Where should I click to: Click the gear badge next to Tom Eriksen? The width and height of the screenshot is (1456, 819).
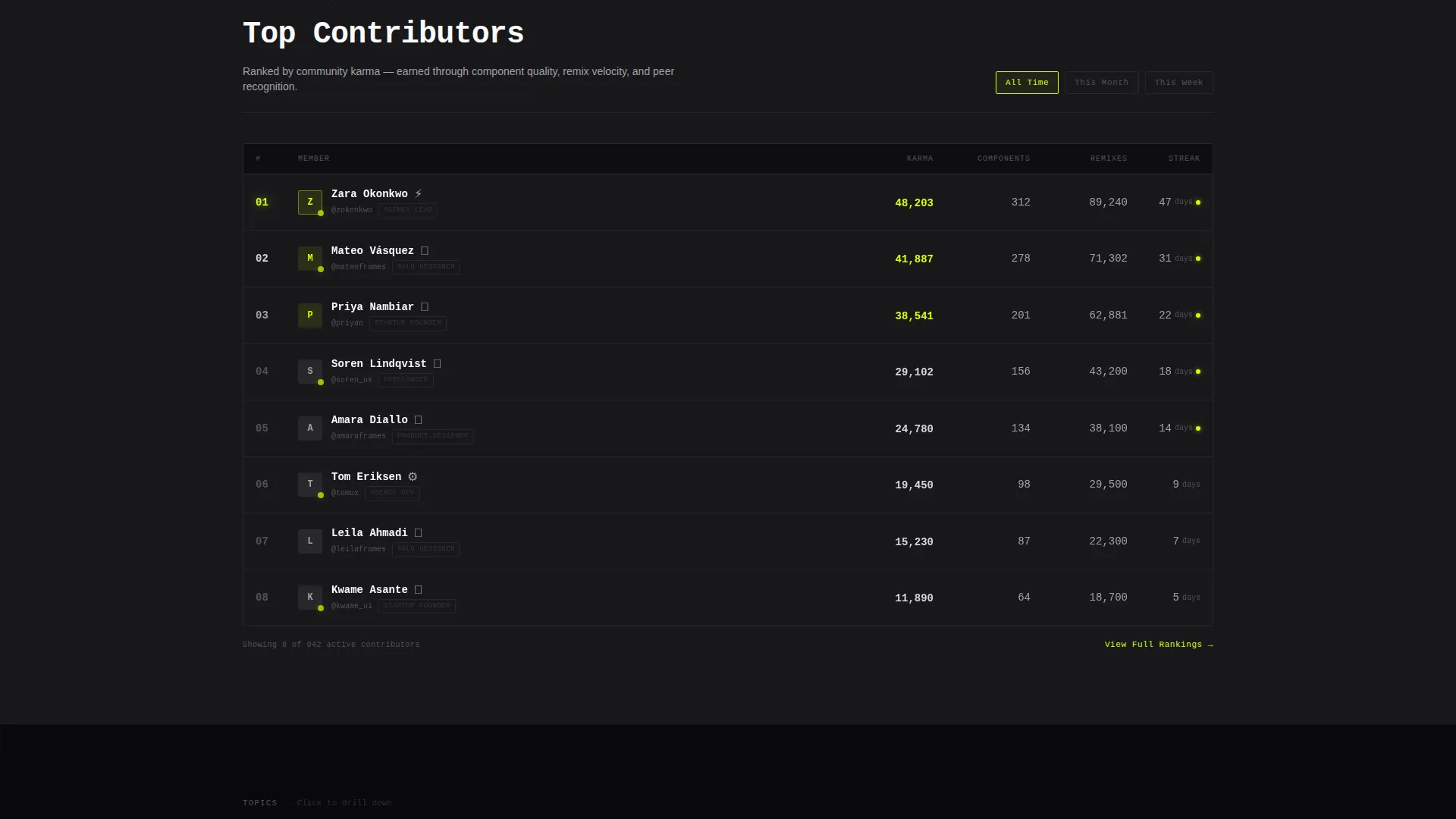[413, 477]
